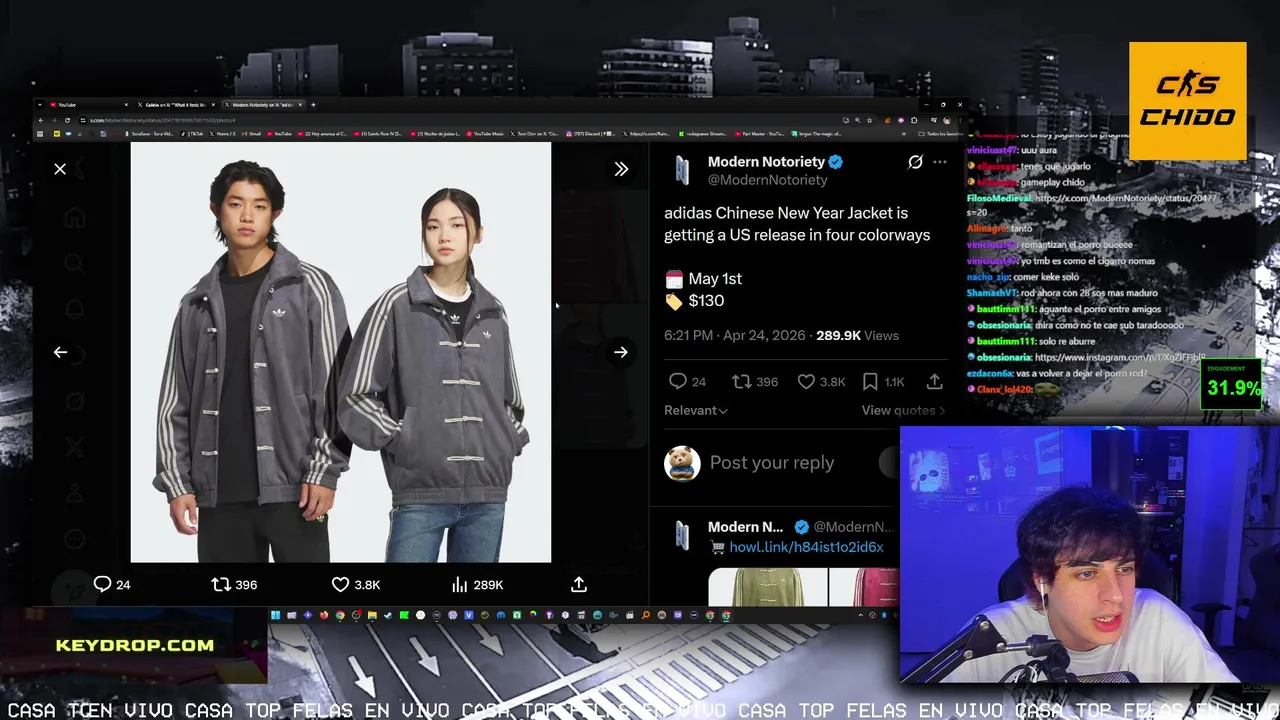Click the 289.9K Views count
This screenshot has height=720, width=1280.
[x=857, y=335]
